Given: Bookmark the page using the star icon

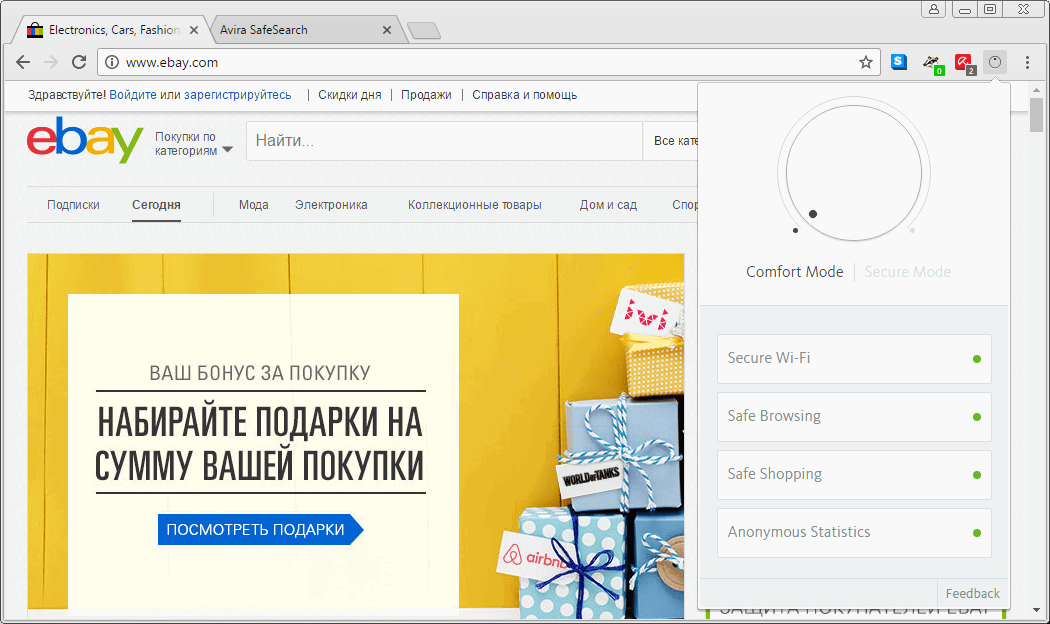Looking at the screenshot, I should (x=865, y=61).
